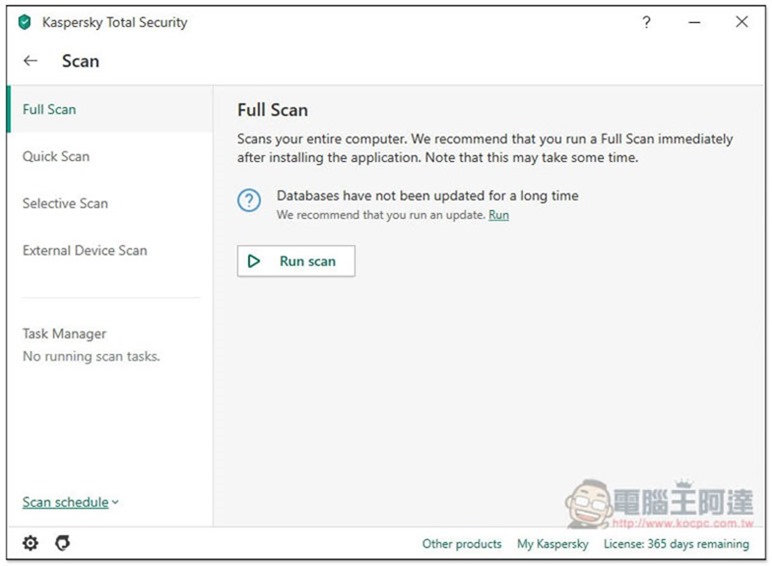Visit the My Kaspersky link
The height and width of the screenshot is (566, 772).
(x=552, y=544)
